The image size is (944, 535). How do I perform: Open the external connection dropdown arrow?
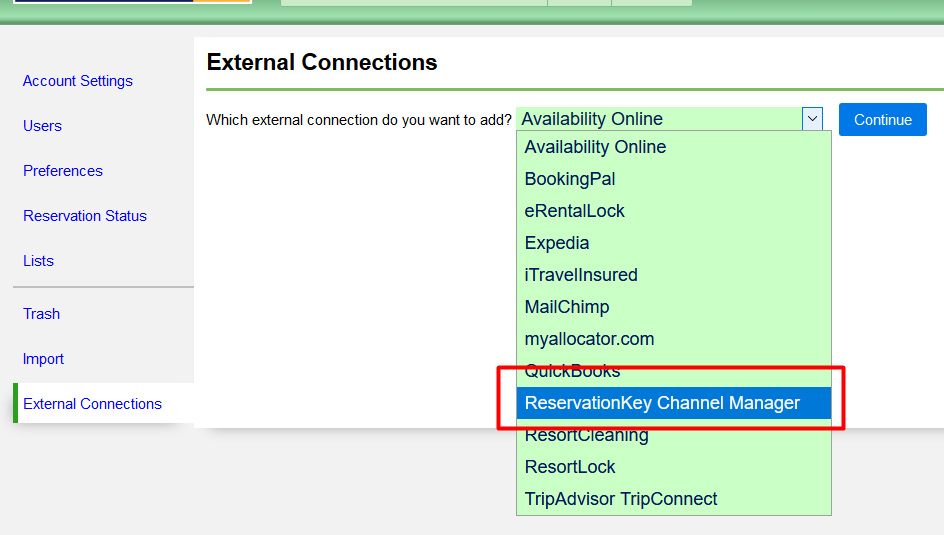(x=812, y=119)
